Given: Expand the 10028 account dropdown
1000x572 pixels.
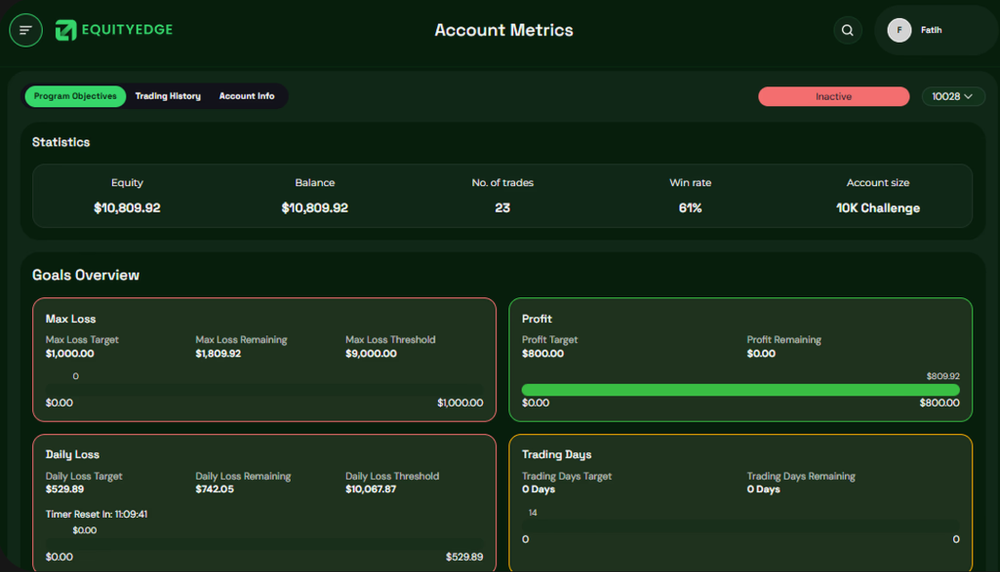Looking at the screenshot, I should [x=953, y=96].
